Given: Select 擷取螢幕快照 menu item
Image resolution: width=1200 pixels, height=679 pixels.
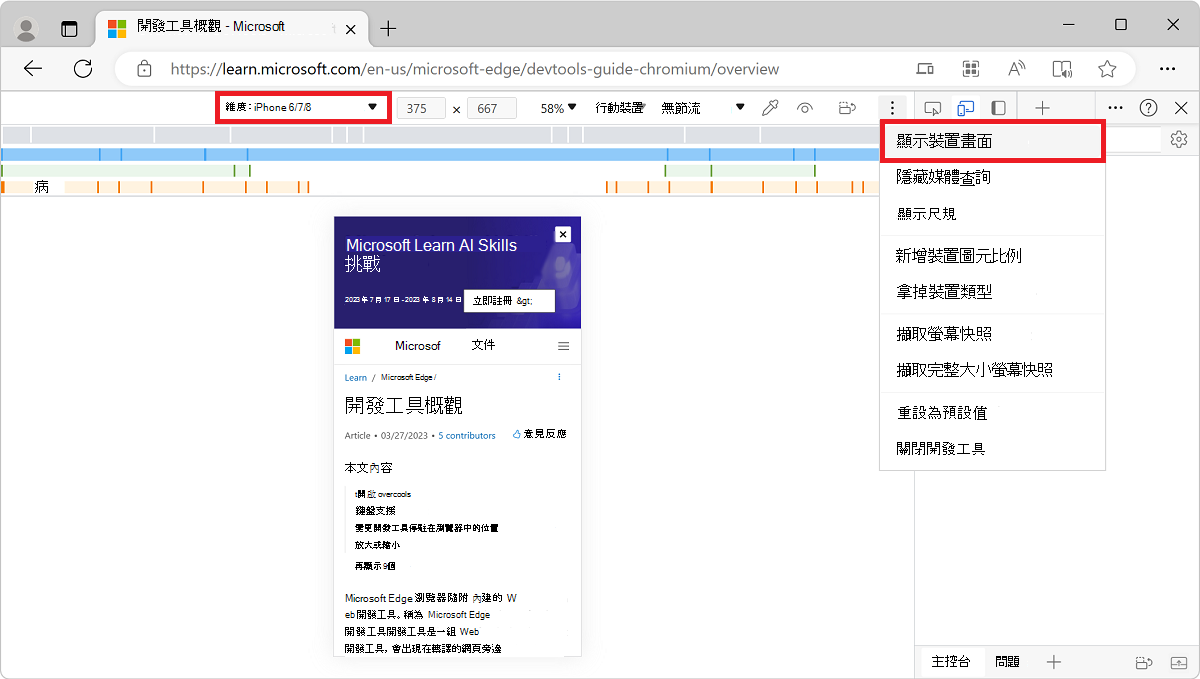Looking at the screenshot, I should coord(992,334).
